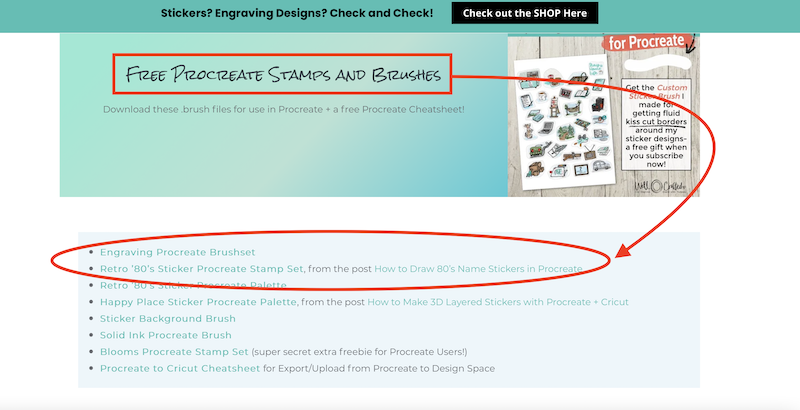Open the Retro '80's Sticker Procreate Palette link
800x410 pixels.
(x=193, y=286)
